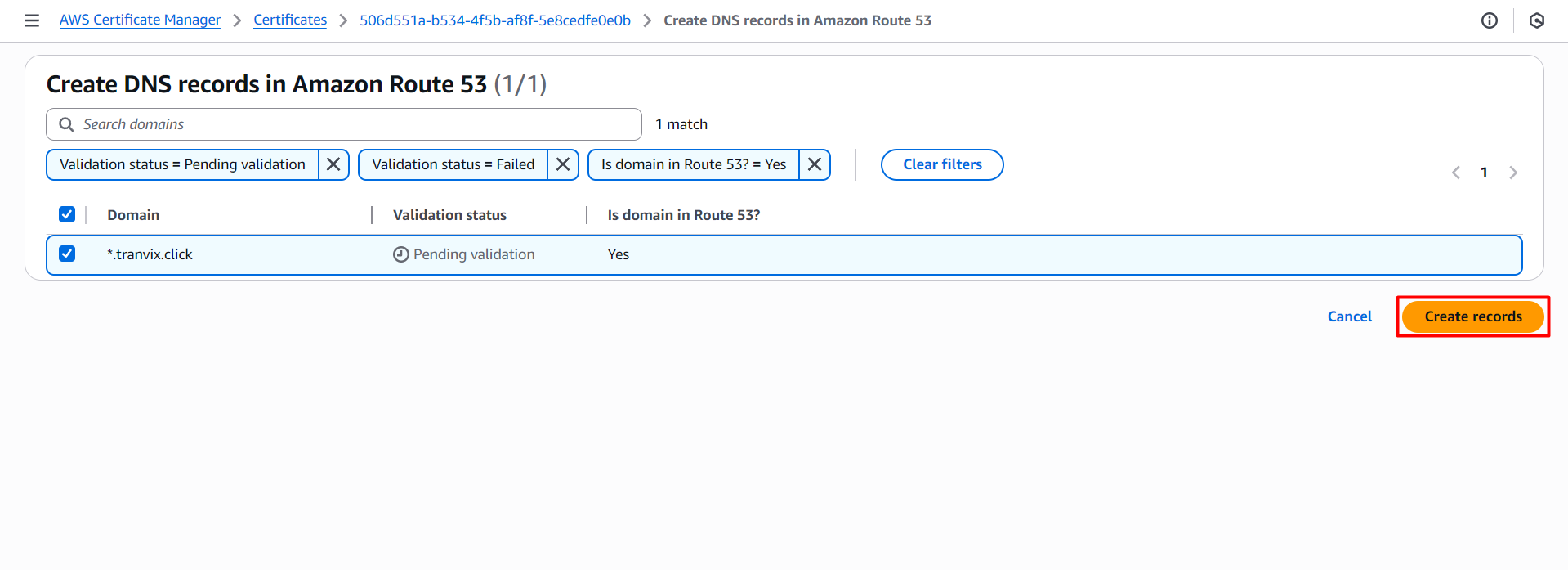1568x570 pixels.
Task: Edit the Pending validation filter token
Action: tap(182, 164)
